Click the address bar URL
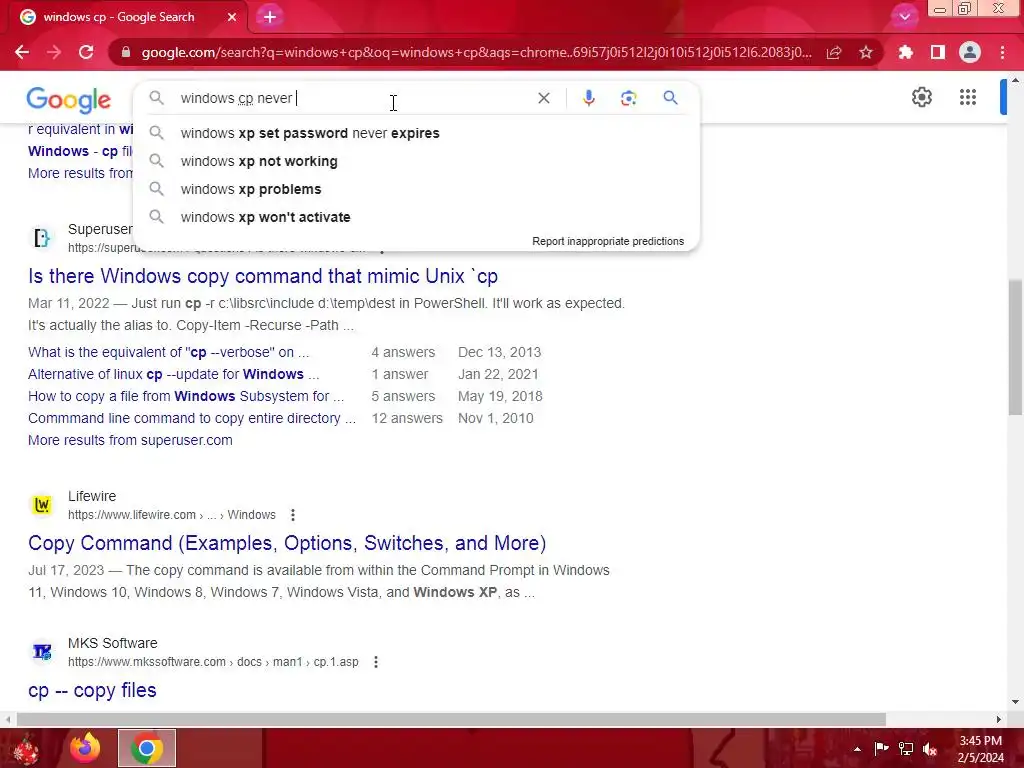The width and height of the screenshot is (1024, 768). 476,52
